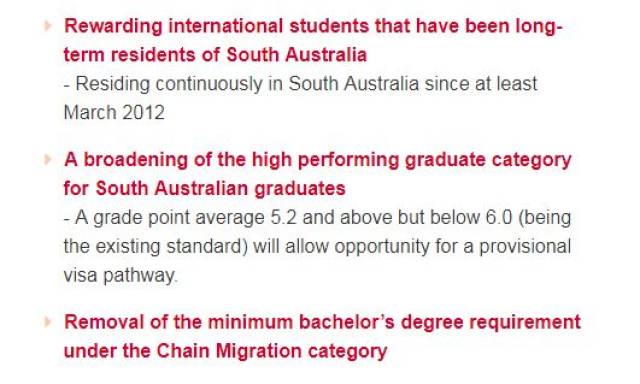Viewport: 640px width, 384px height.
Task: Click the 'the existing standard)' text
Action: click(x=156, y=246)
